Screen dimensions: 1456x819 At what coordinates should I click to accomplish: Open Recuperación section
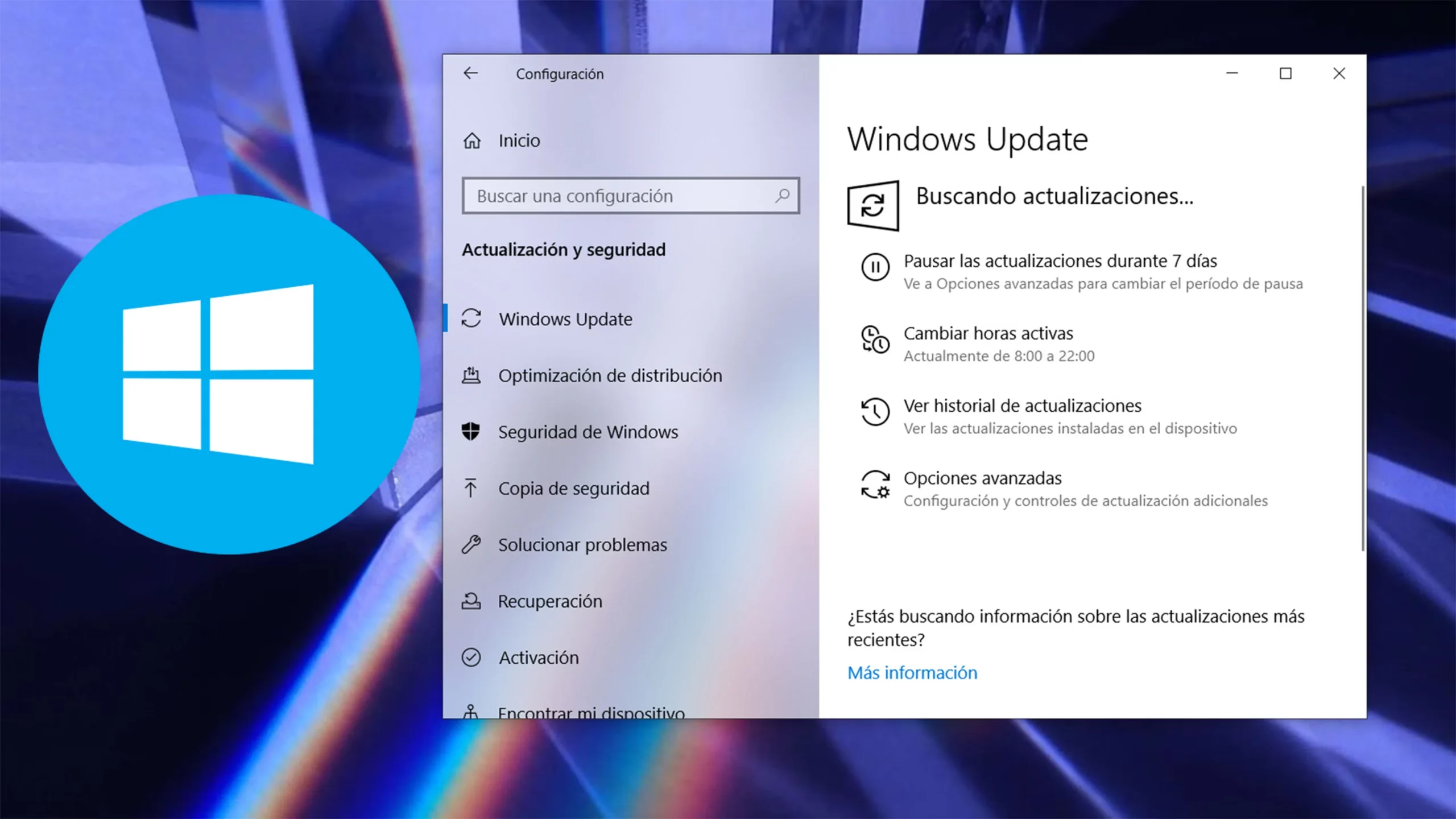point(550,601)
